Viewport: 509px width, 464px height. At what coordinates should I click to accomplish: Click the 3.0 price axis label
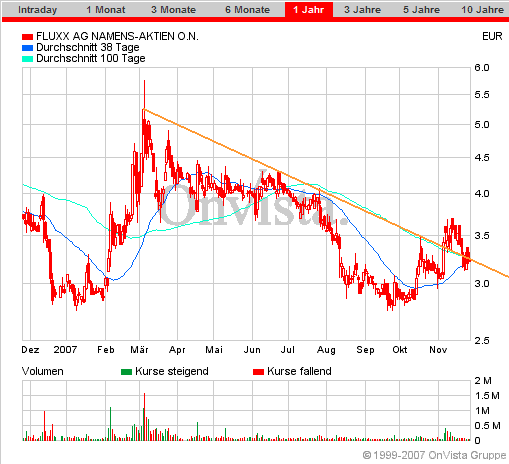pyautogui.click(x=482, y=284)
